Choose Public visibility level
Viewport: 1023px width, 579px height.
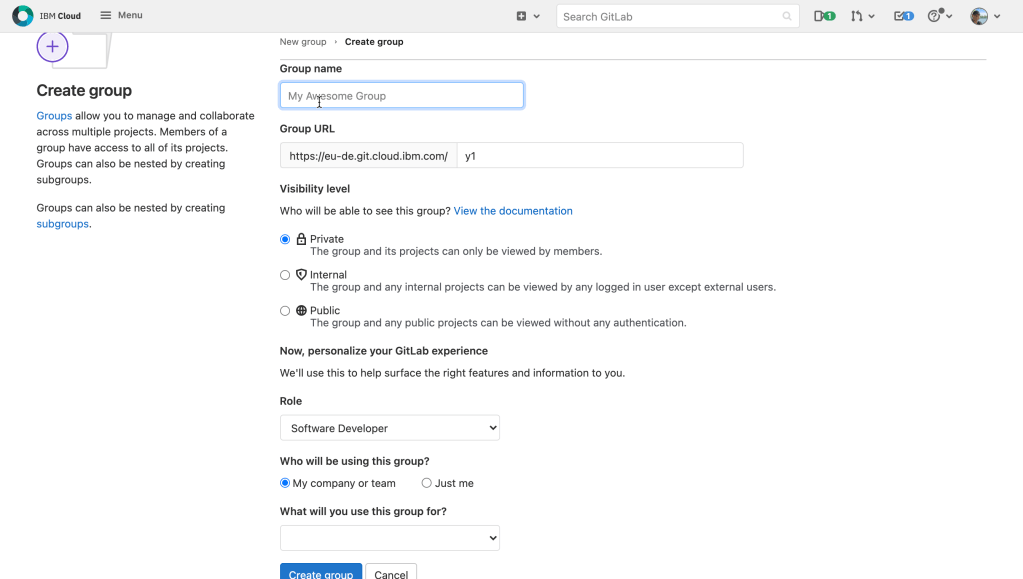point(285,311)
